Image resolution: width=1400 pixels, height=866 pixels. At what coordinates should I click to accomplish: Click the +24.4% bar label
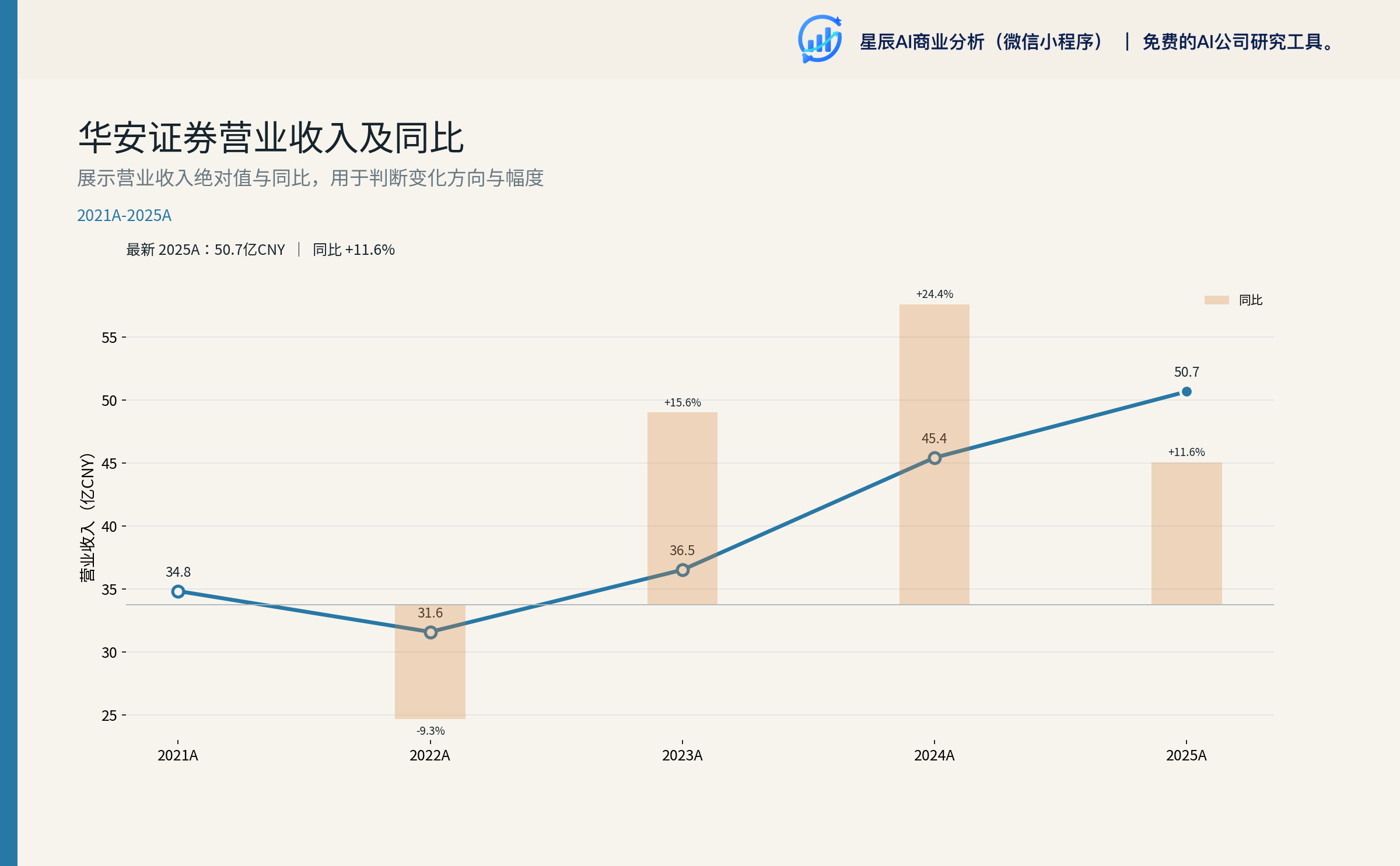click(935, 294)
